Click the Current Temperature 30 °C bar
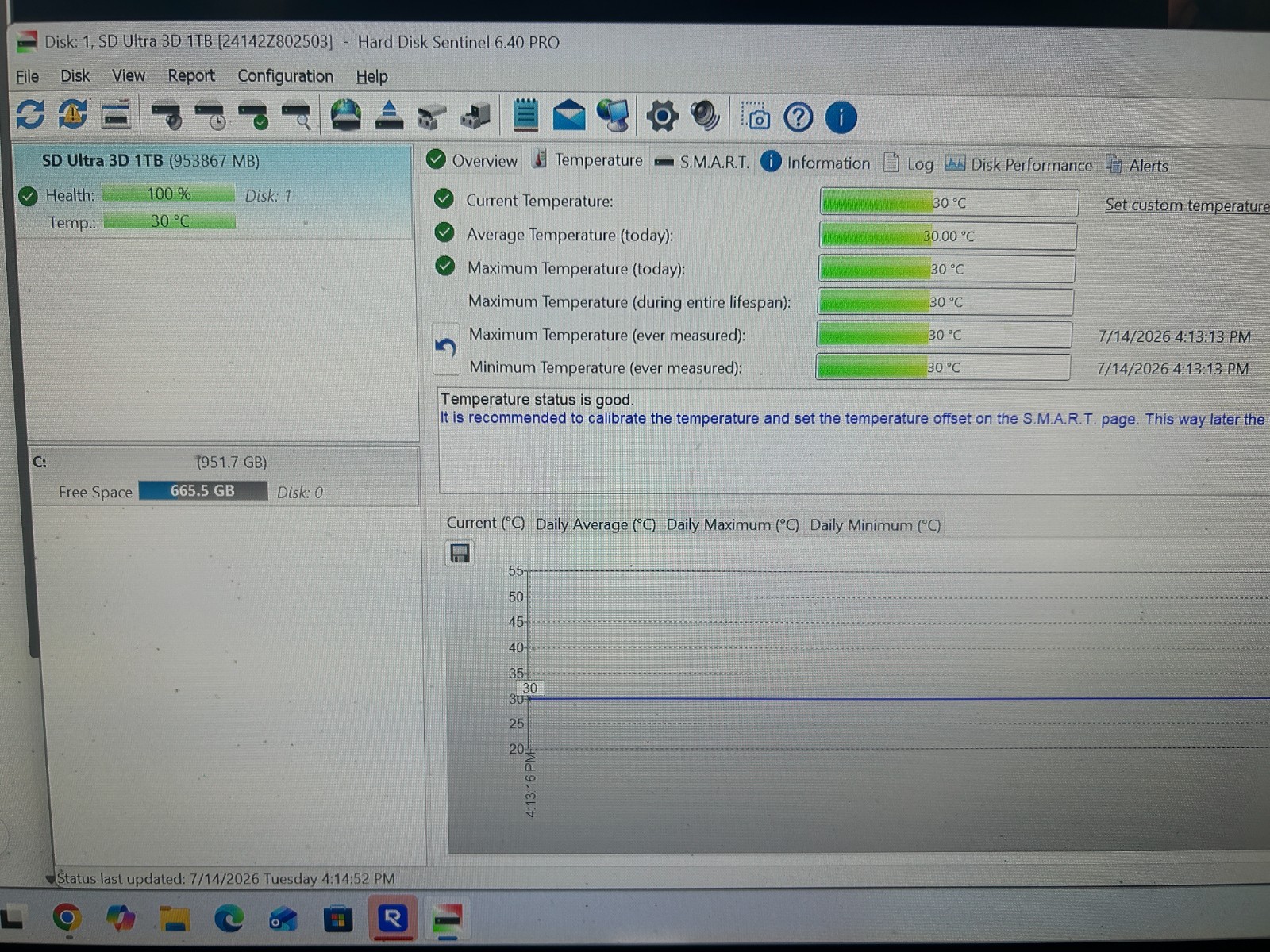Screen dimensions: 1270x952 point(949,202)
